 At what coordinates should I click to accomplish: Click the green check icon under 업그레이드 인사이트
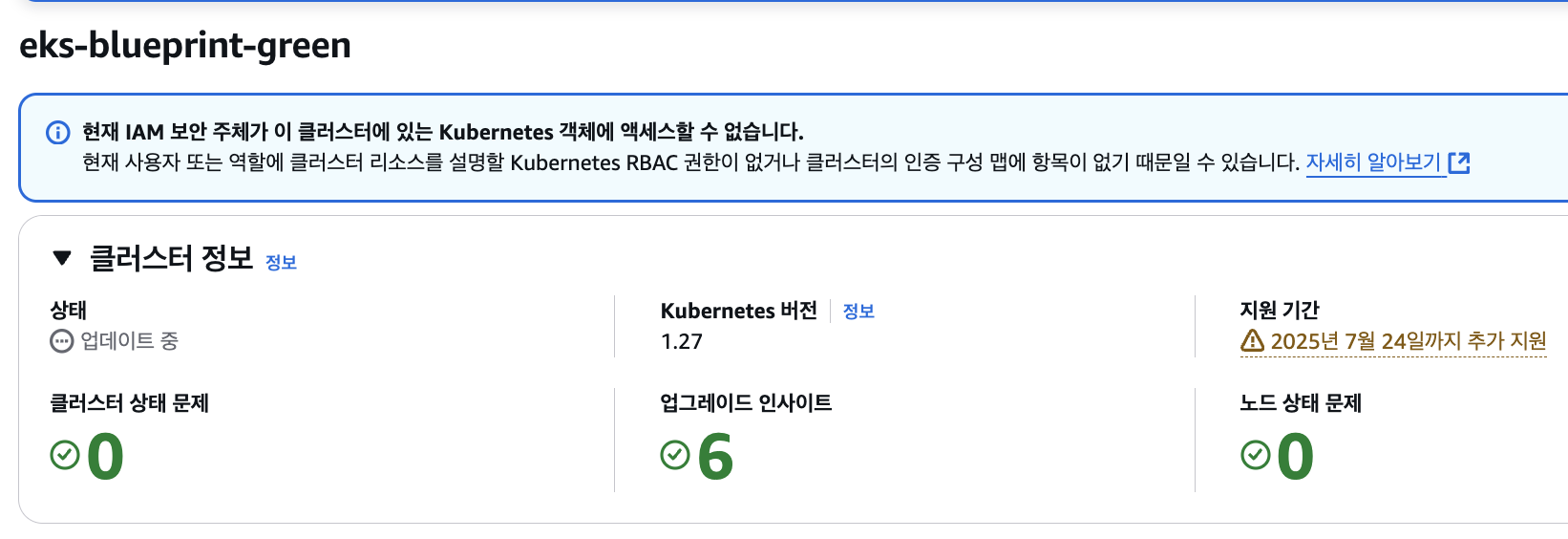click(x=675, y=456)
